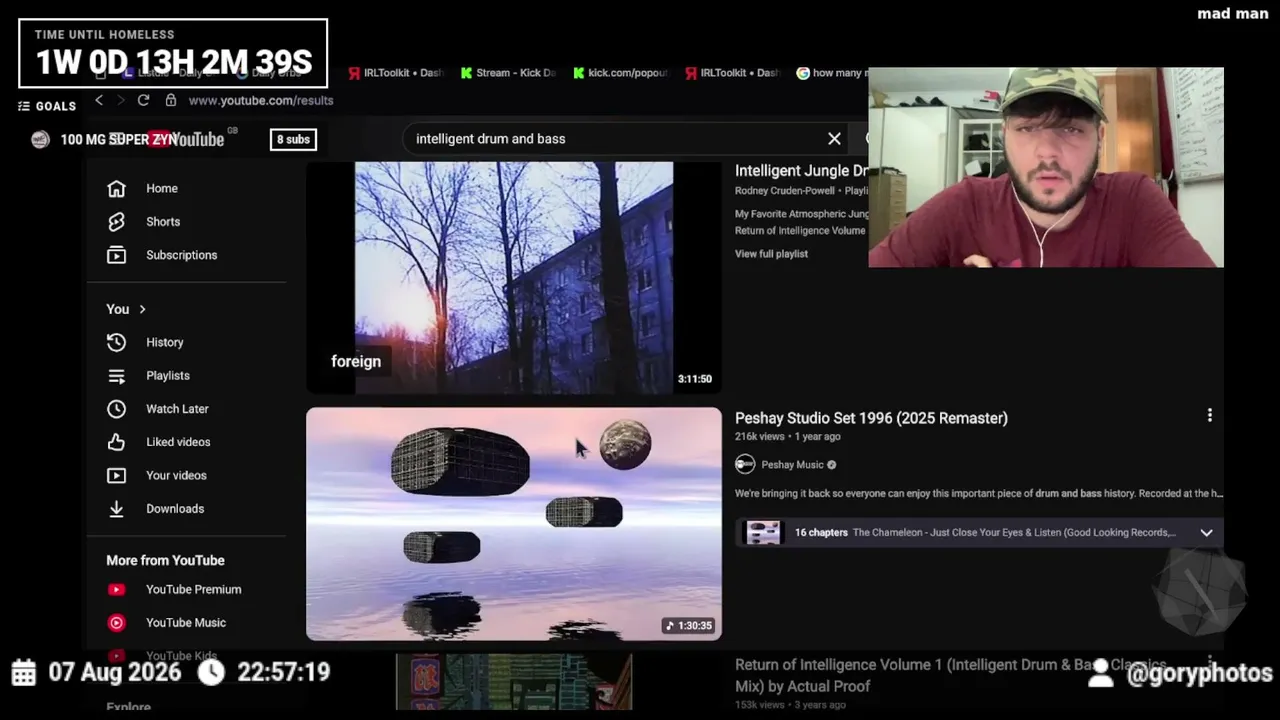The width and height of the screenshot is (1280, 720).
Task: Click the browser back arrow
Action: coord(99,100)
